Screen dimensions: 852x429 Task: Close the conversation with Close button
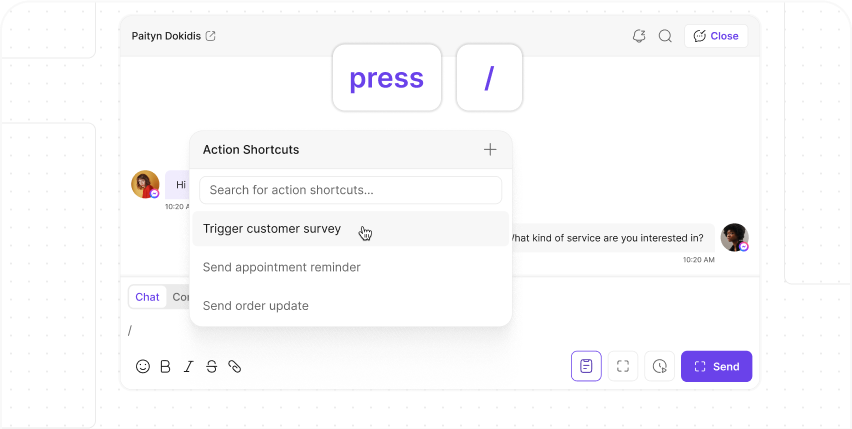[x=716, y=36]
